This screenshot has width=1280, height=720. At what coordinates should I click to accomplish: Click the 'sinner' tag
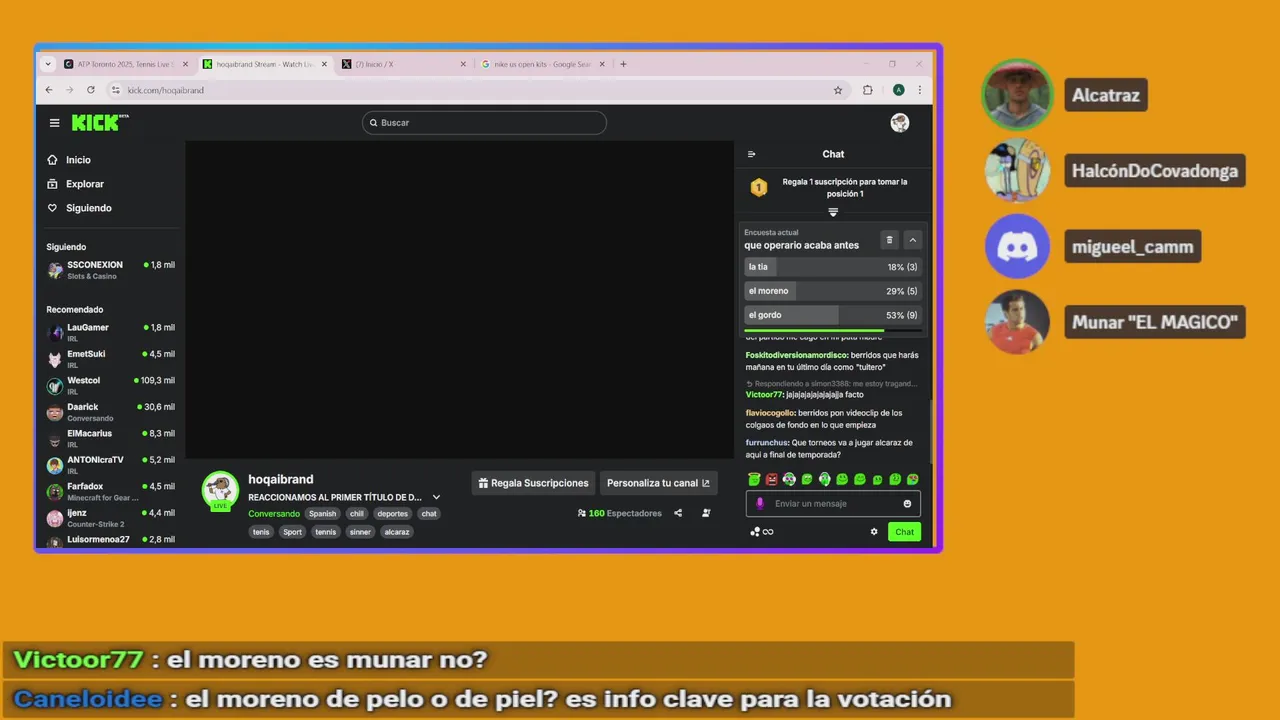click(x=360, y=532)
